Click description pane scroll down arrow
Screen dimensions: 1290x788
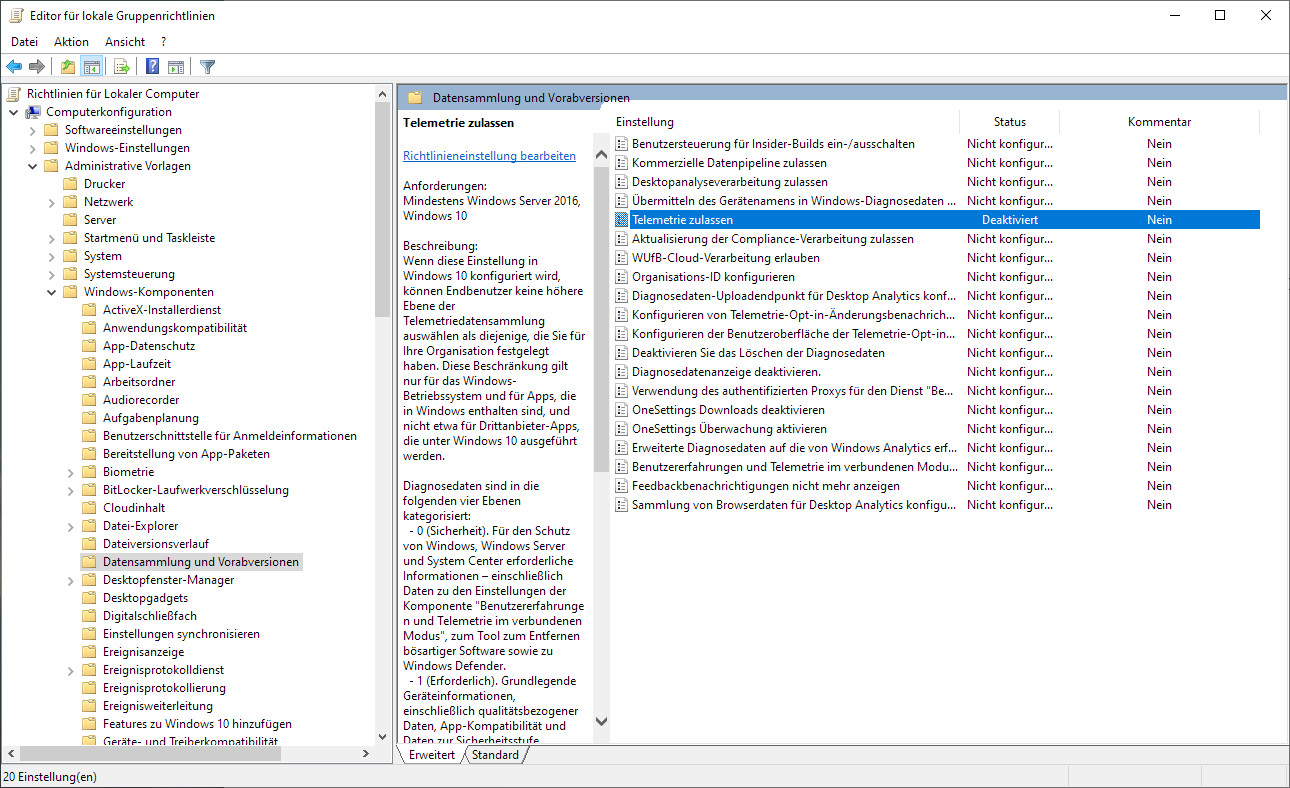tap(601, 721)
